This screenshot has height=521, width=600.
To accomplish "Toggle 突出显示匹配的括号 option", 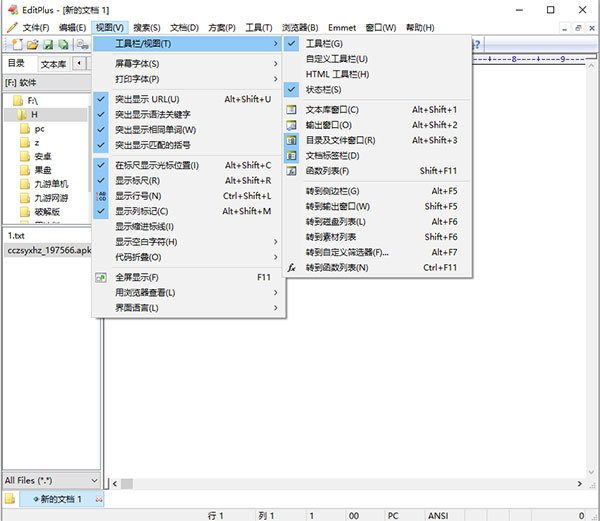I will (x=189, y=145).
